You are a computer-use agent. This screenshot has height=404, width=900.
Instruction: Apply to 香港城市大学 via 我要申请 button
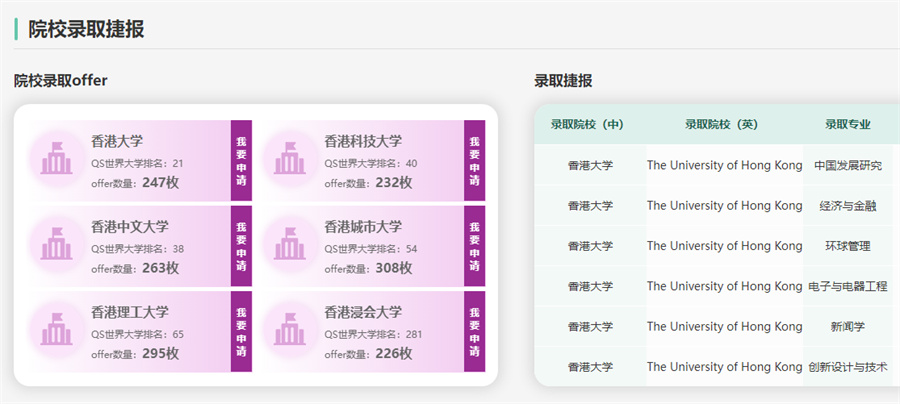tap(474, 246)
